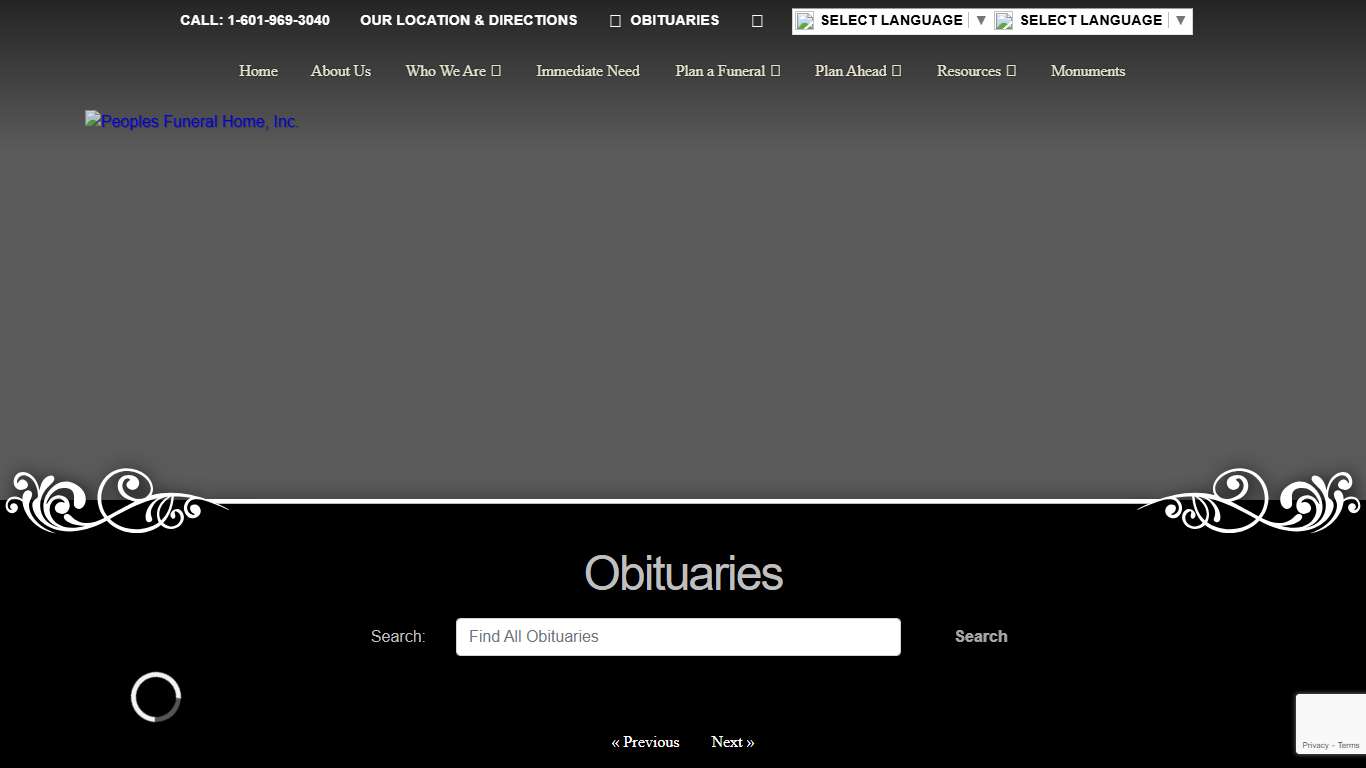Click the reCAPTCHA privacy badge
Image resolution: width=1366 pixels, height=768 pixels.
(1330, 723)
